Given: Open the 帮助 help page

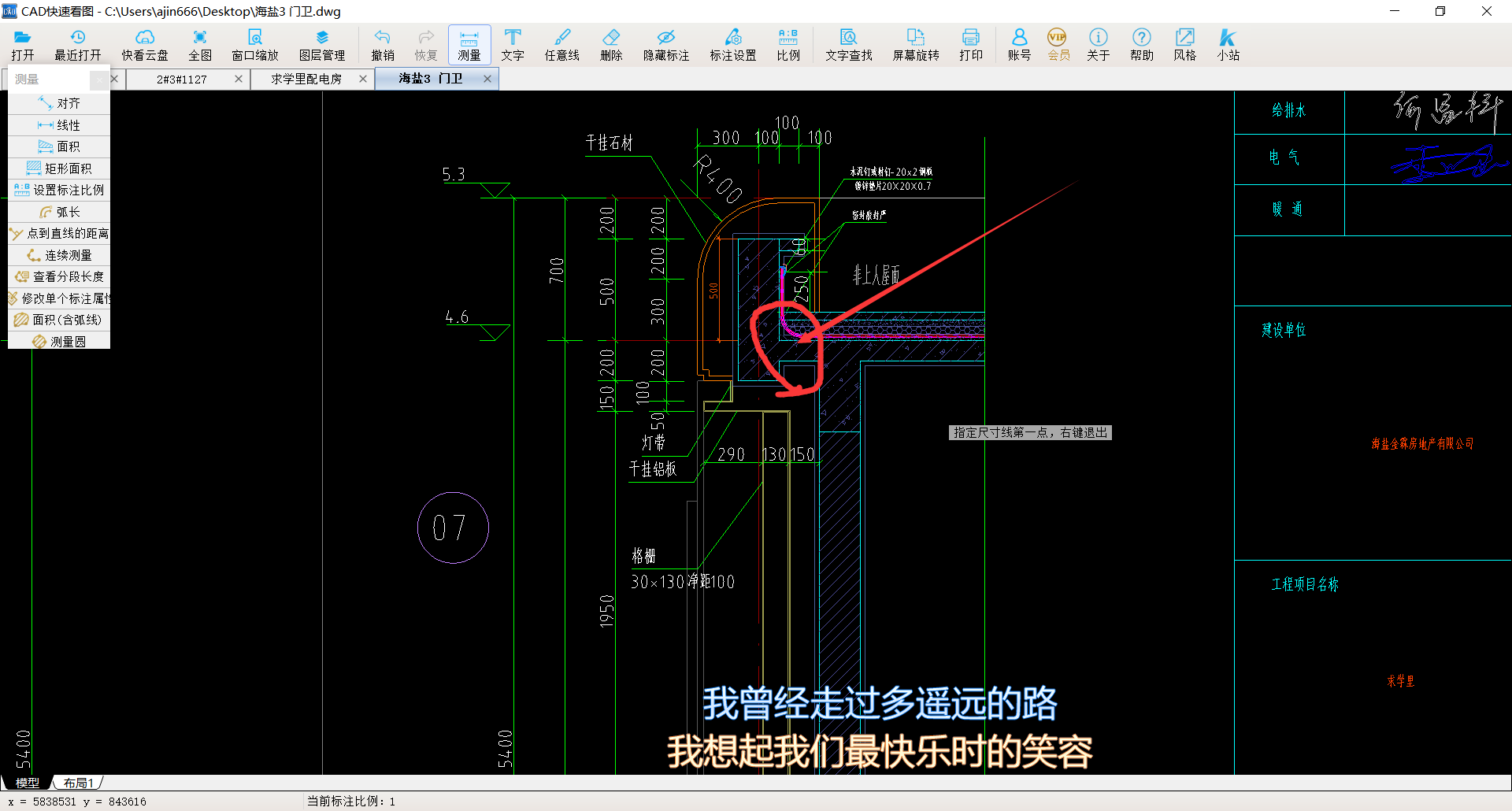Looking at the screenshot, I should [x=1142, y=45].
